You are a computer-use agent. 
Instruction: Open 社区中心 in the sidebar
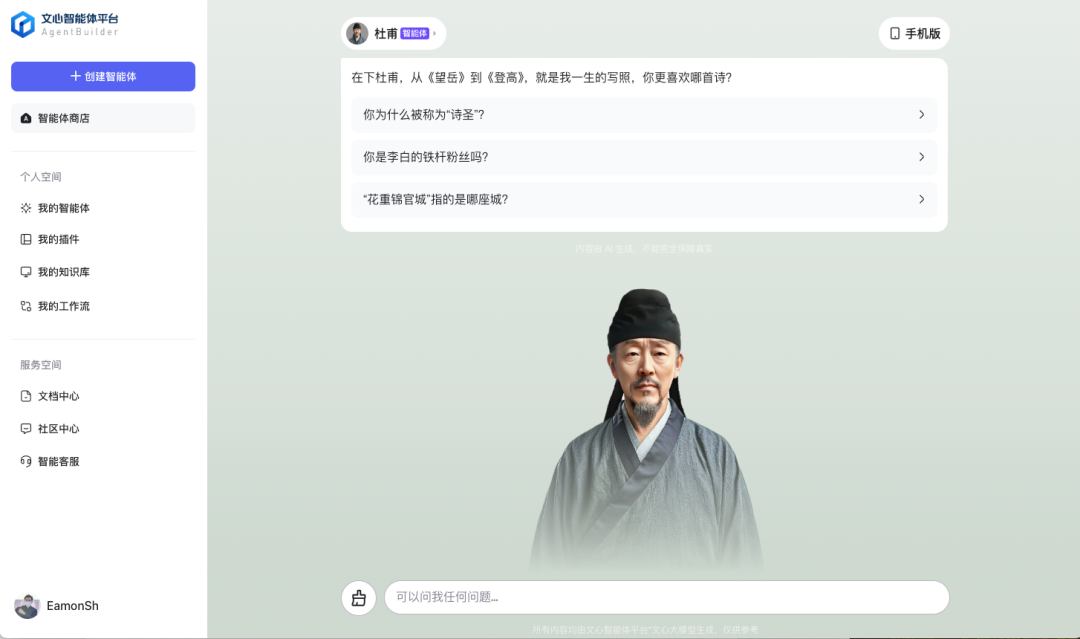59,428
